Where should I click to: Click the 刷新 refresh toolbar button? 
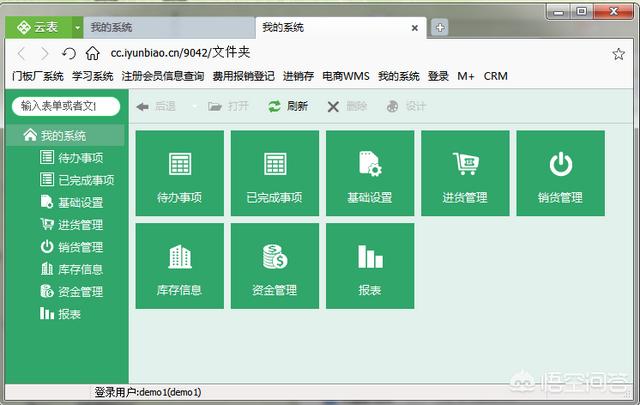pos(288,107)
